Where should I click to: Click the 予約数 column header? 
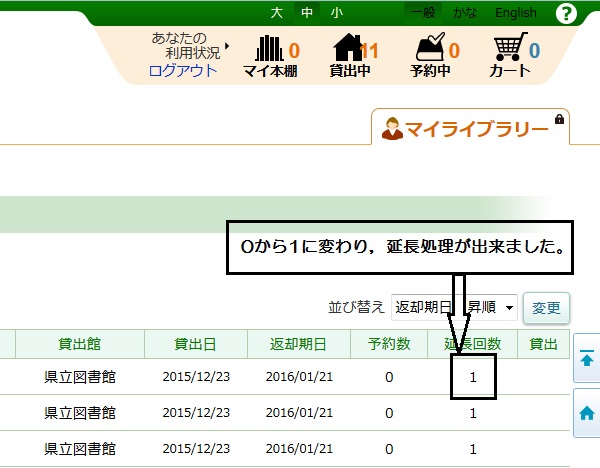[389, 344]
